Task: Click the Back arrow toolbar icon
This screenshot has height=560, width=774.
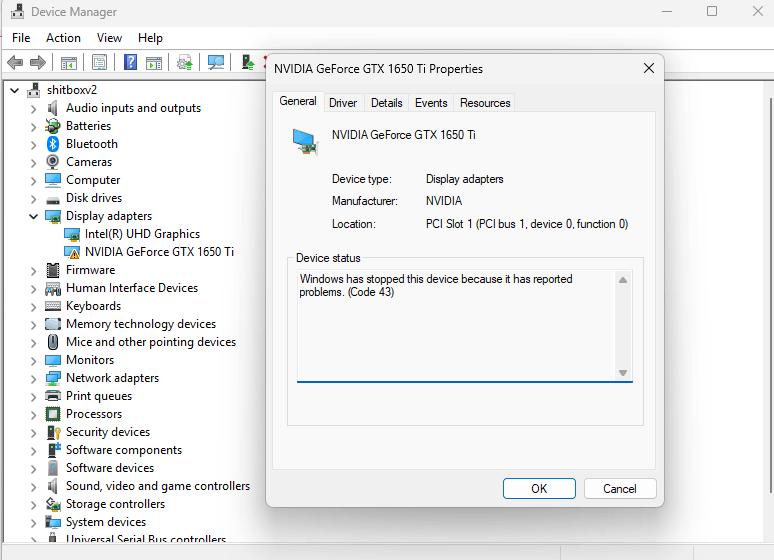Action: pos(15,63)
